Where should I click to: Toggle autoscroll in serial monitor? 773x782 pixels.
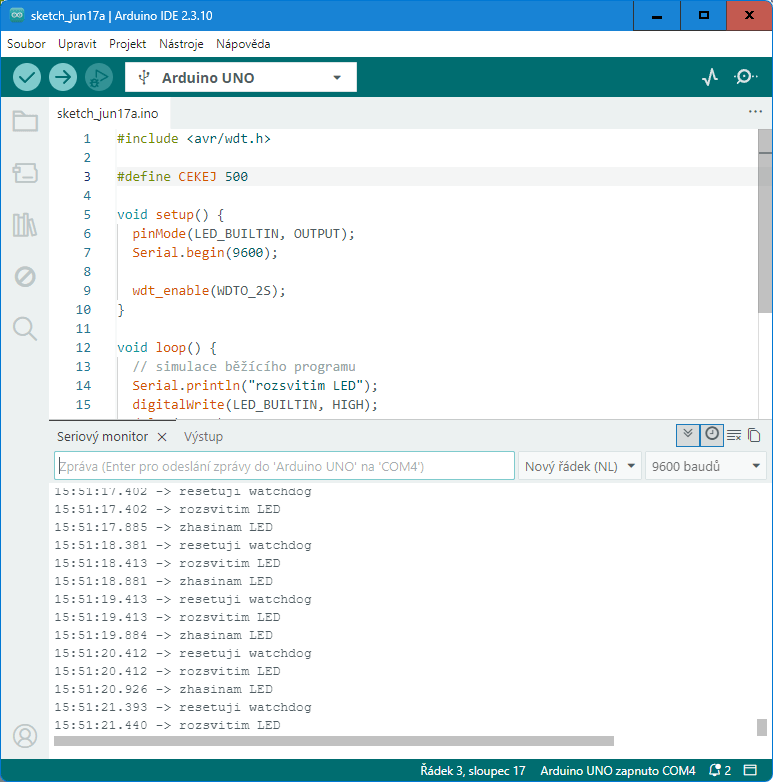688,435
